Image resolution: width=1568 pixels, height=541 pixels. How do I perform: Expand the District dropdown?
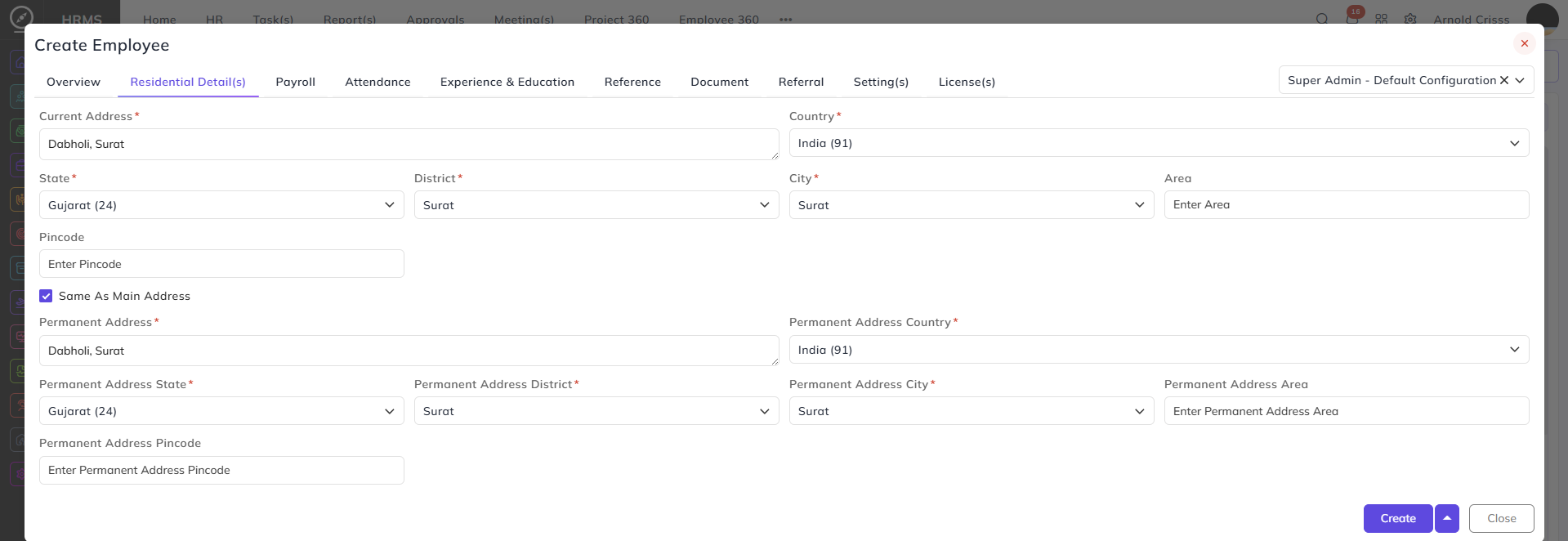596,205
